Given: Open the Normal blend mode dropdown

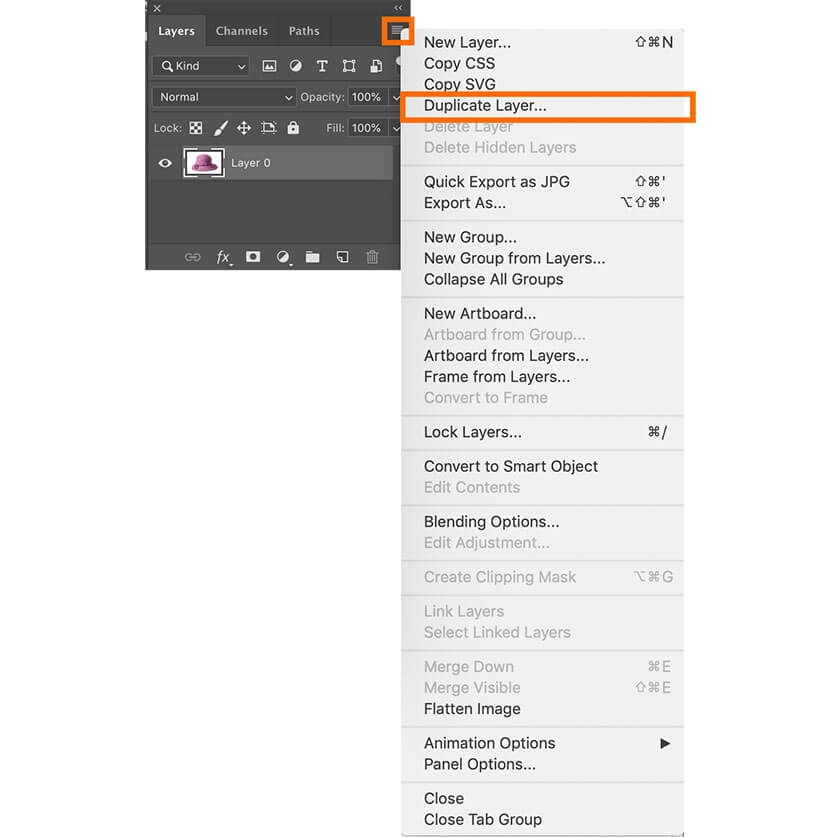Looking at the screenshot, I should pyautogui.click(x=224, y=97).
